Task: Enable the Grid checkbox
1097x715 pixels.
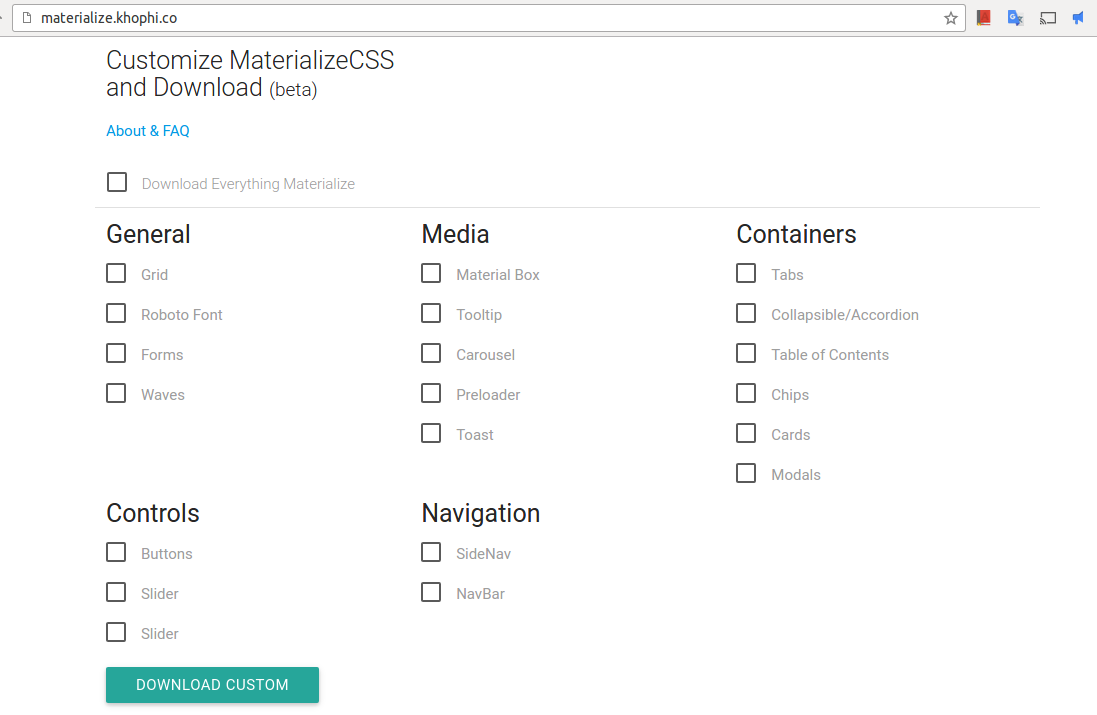Action: [116, 273]
